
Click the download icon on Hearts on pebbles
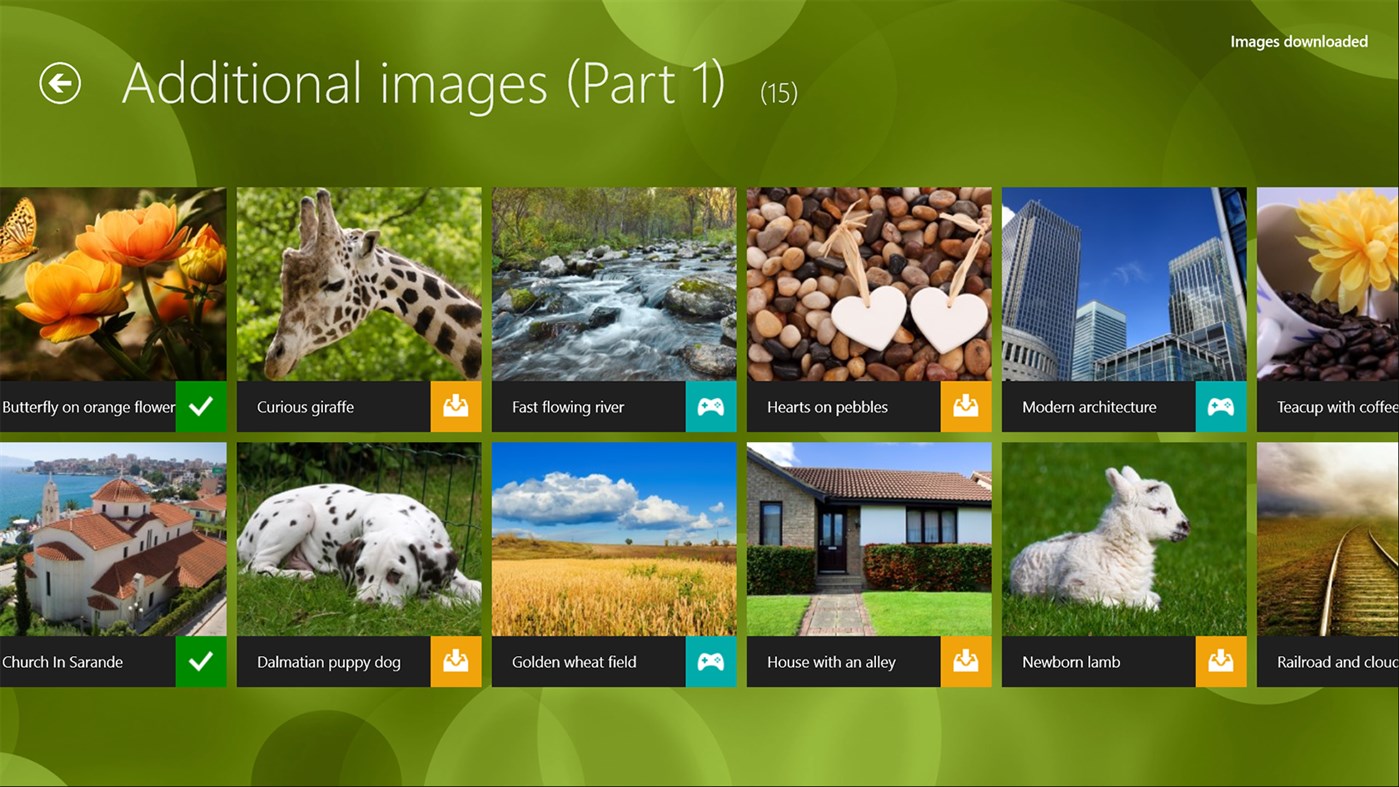click(966, 406)
